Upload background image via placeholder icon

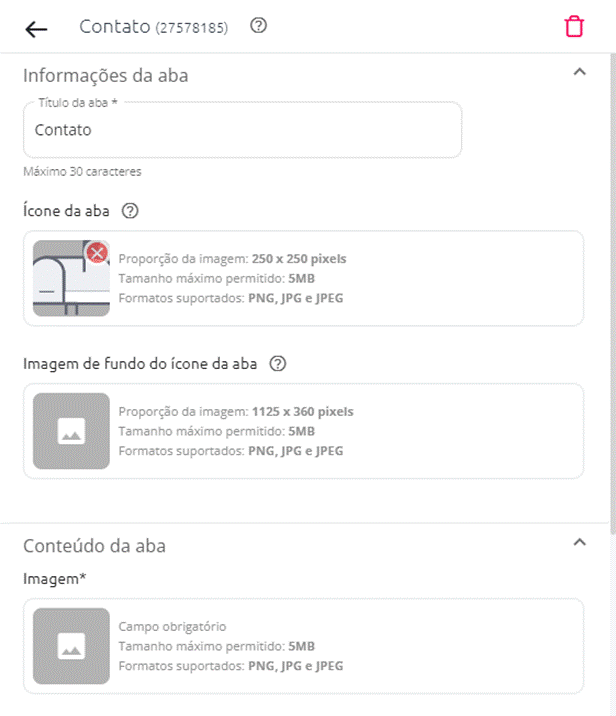coord(71,431)
